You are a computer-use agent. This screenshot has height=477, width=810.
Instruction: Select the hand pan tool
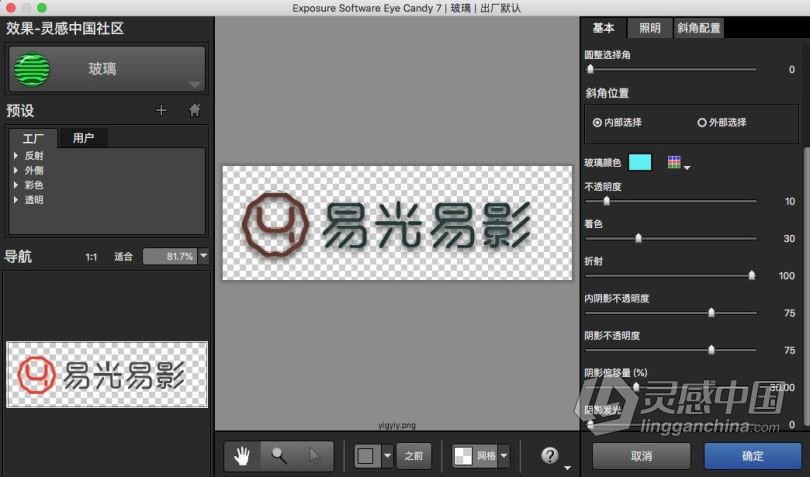pos(242,456)
